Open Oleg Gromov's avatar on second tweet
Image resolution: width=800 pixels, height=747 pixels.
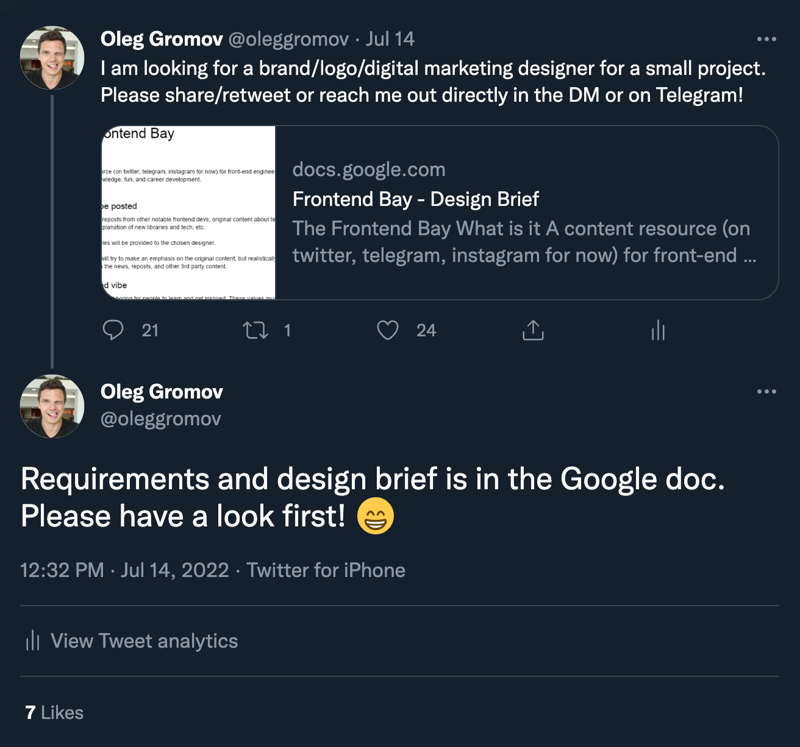[x=52, y=407]
